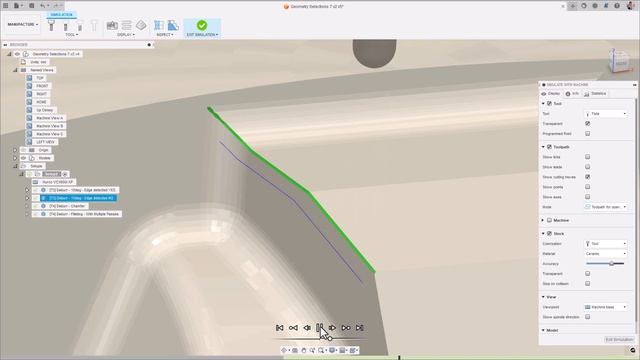
Task: Toggle the Toolpath section checkbox
Action: [549, 147]
